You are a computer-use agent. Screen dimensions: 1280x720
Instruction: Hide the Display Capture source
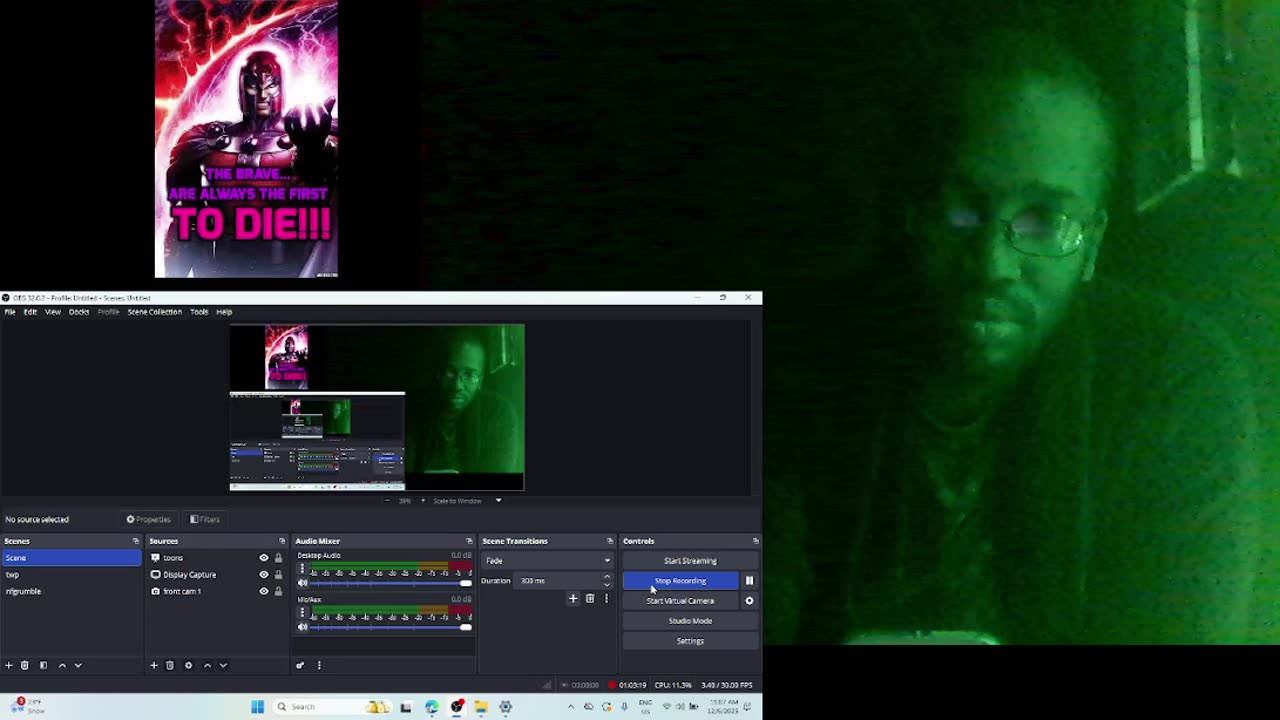(x=264, y=575)
